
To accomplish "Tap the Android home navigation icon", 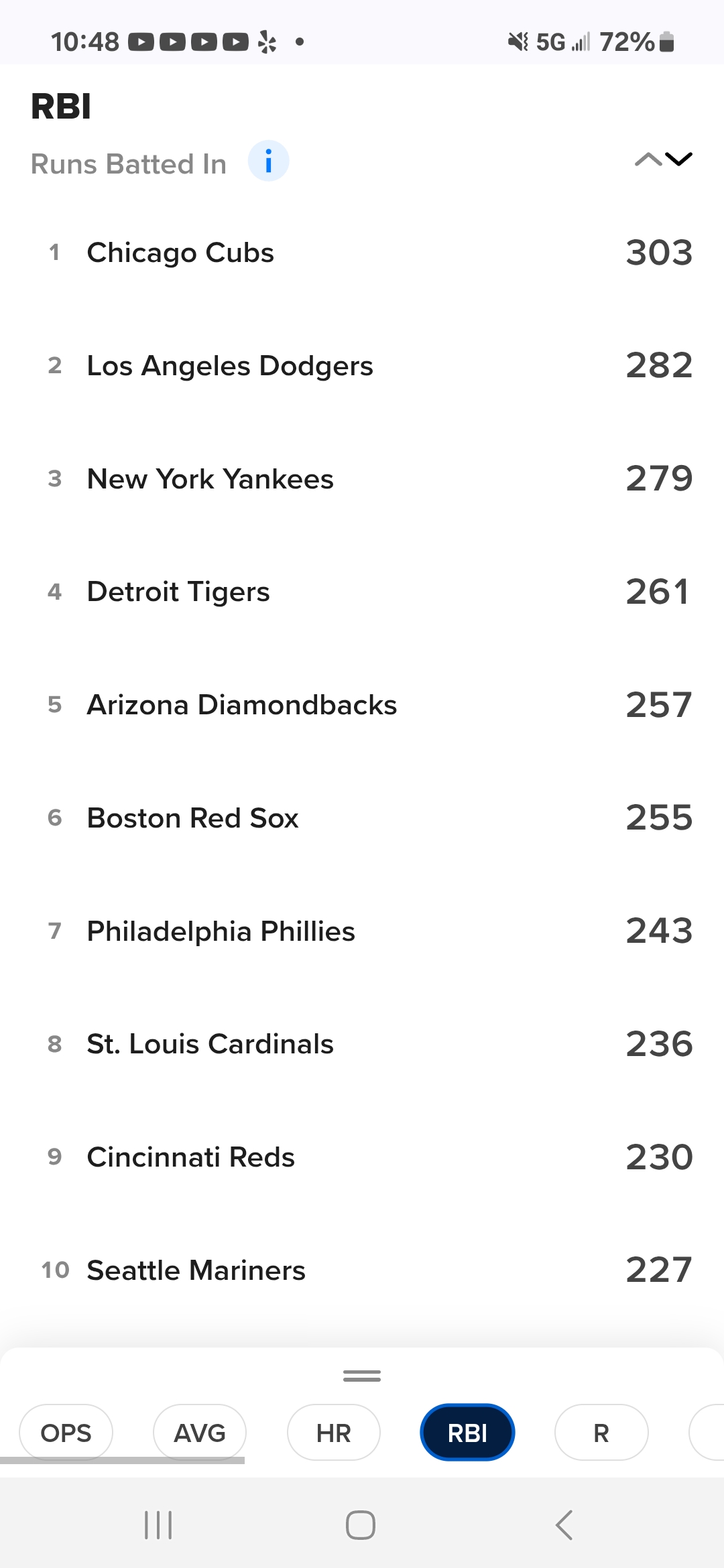I will coord(361,1525).
